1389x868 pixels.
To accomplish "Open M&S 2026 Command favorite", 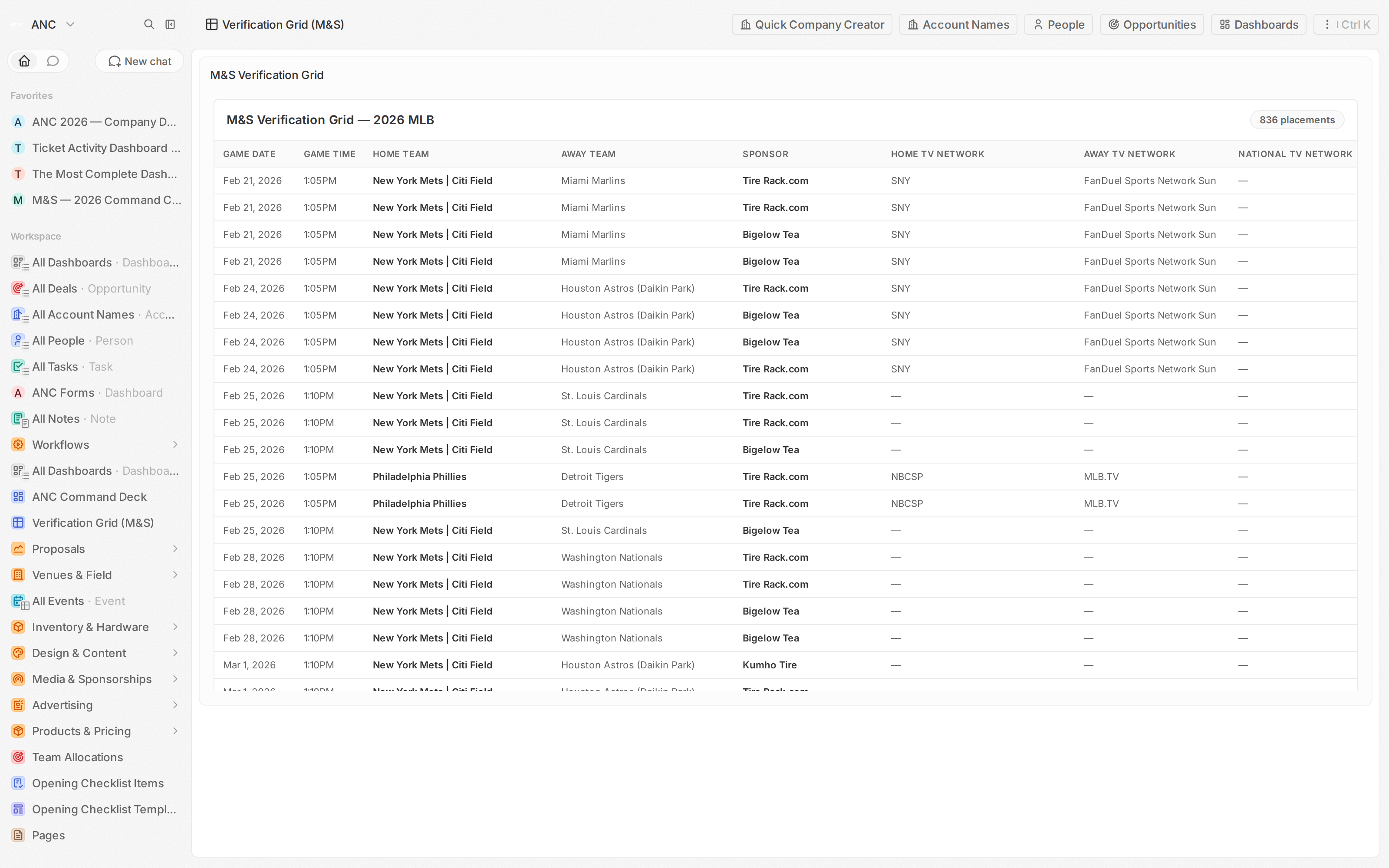I will [x=95, y=200].
